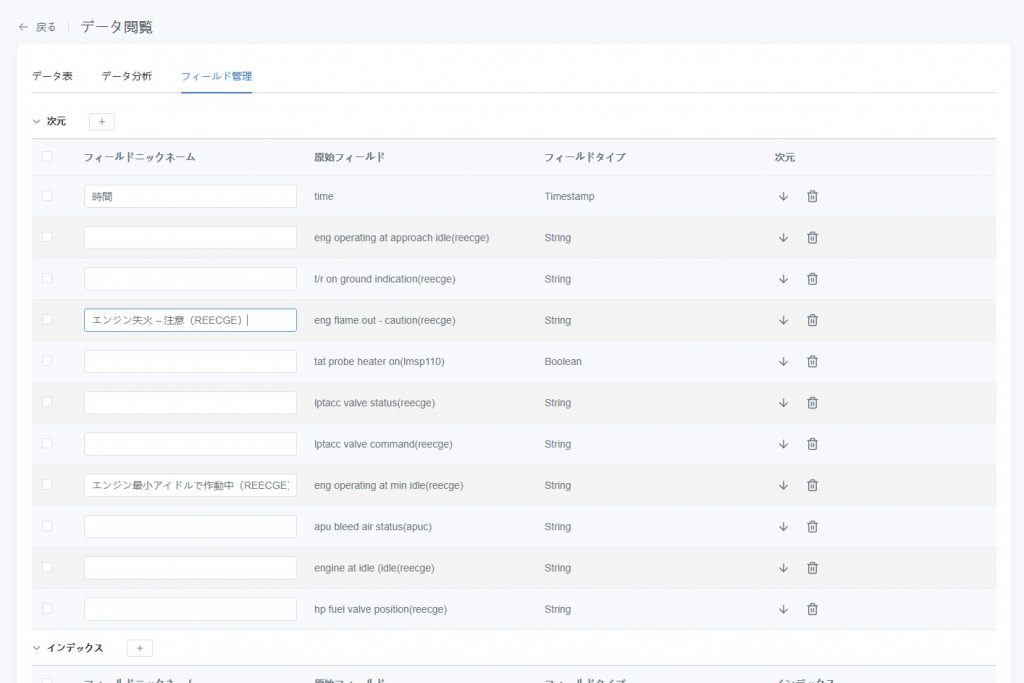The image size is (1024, 683).
Task: Remove engine at idle field with trash icon
Action: [x=812, y=568]
